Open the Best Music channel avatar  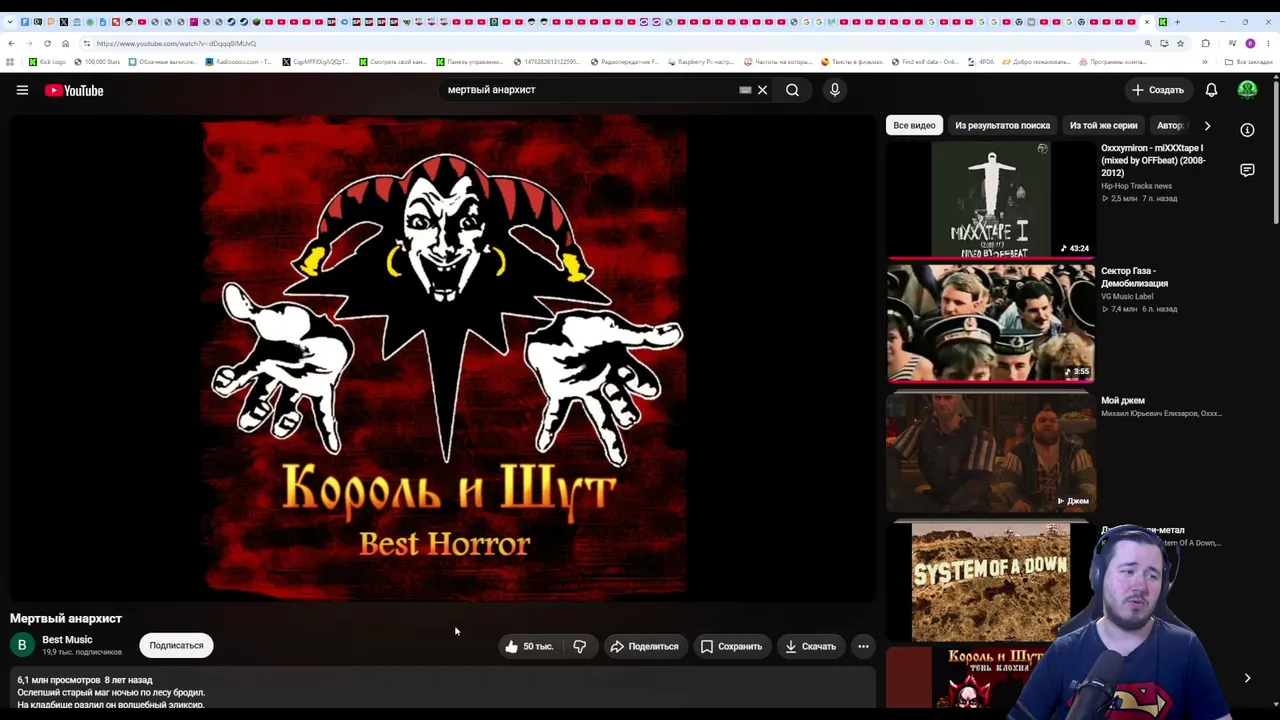coord(22,645)
